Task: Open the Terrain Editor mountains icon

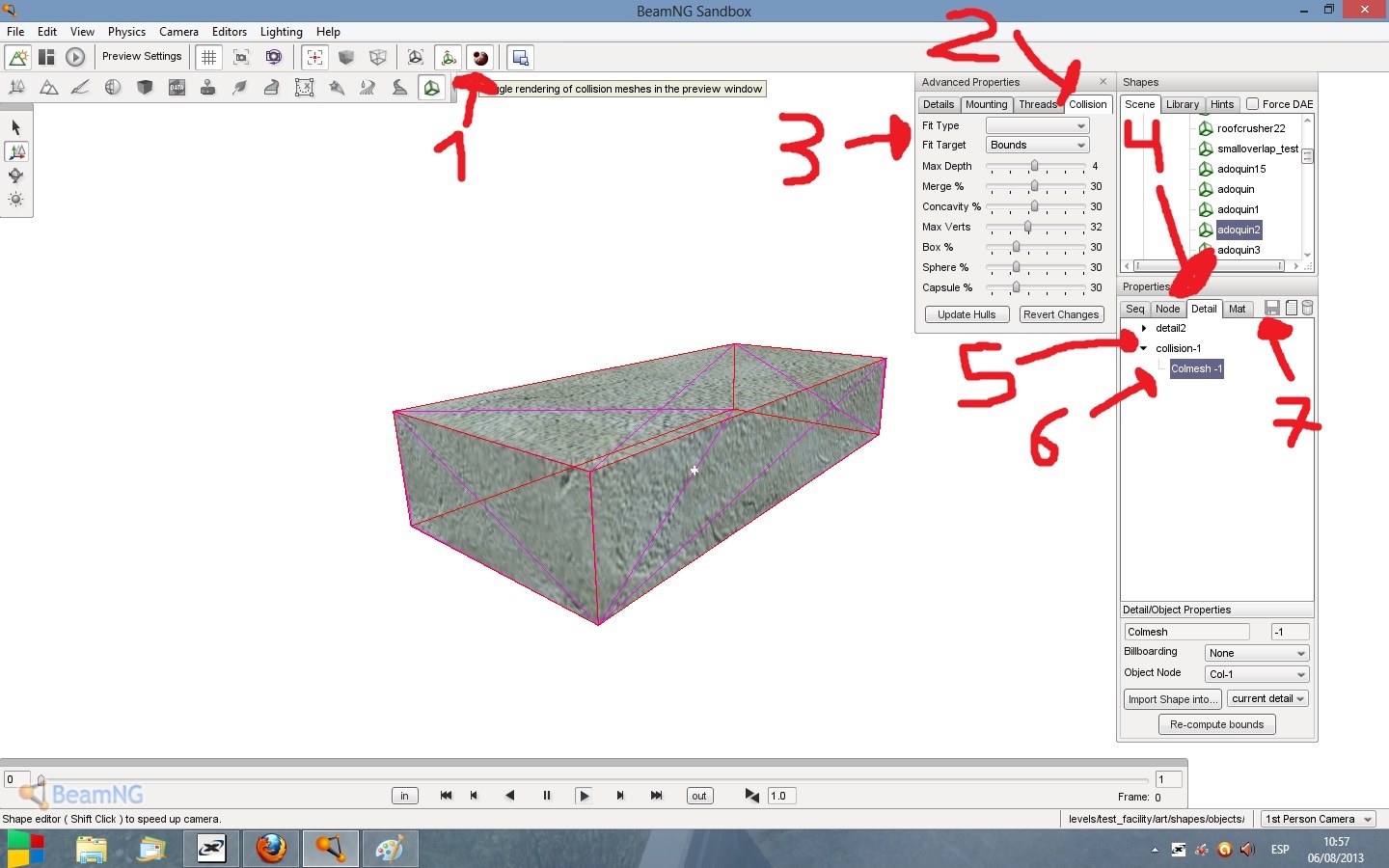Action: pyautogui.click(x=48, y=88)
